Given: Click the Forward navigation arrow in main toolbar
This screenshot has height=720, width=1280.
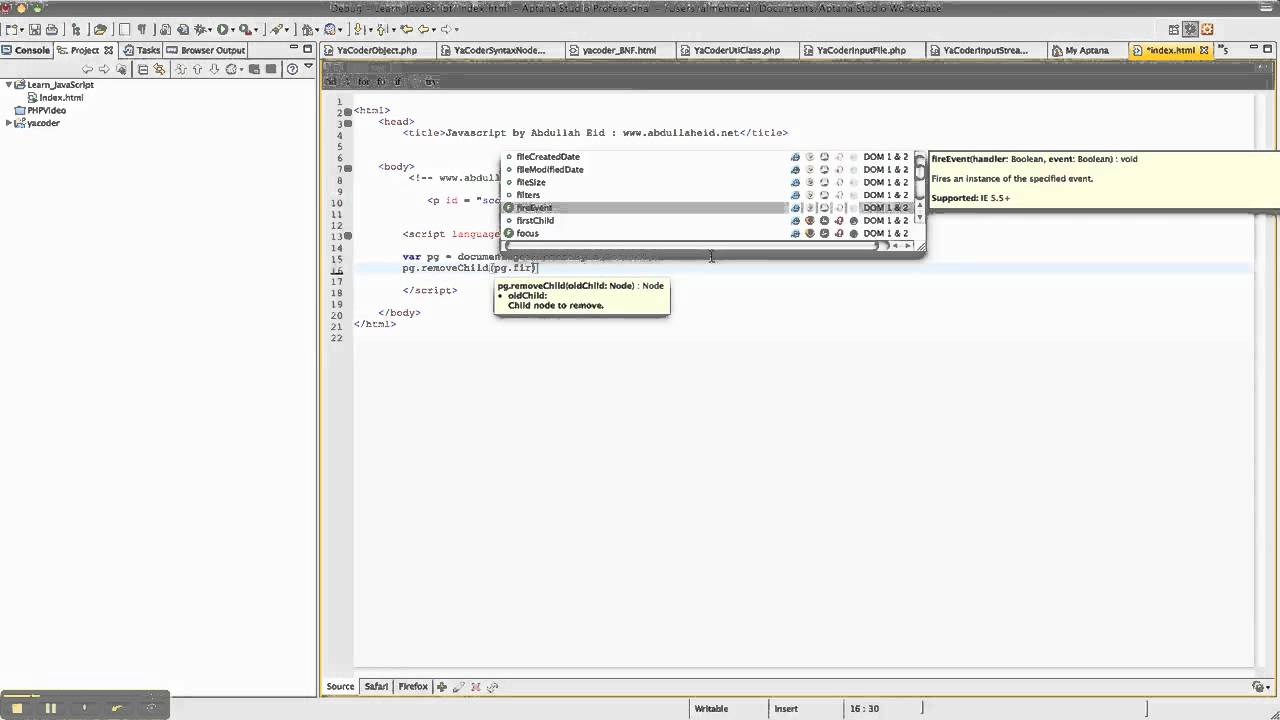Looking at the screenshot, I should [x=444, y=30].
